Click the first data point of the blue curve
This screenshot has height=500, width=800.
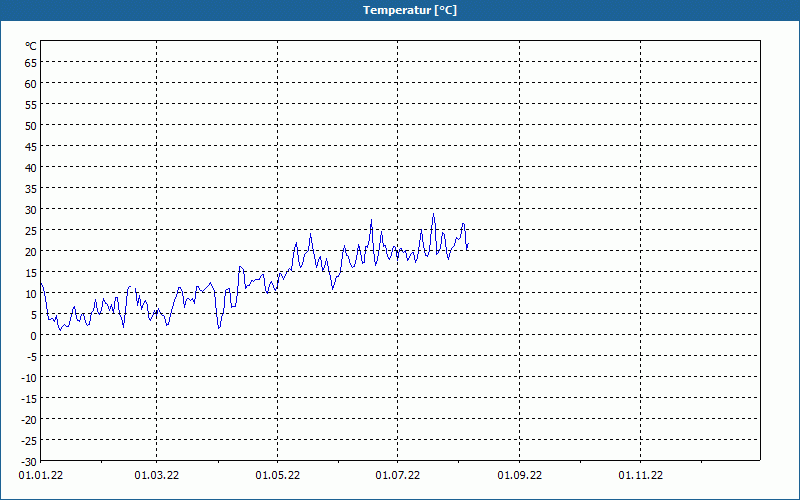click(41, 282)
